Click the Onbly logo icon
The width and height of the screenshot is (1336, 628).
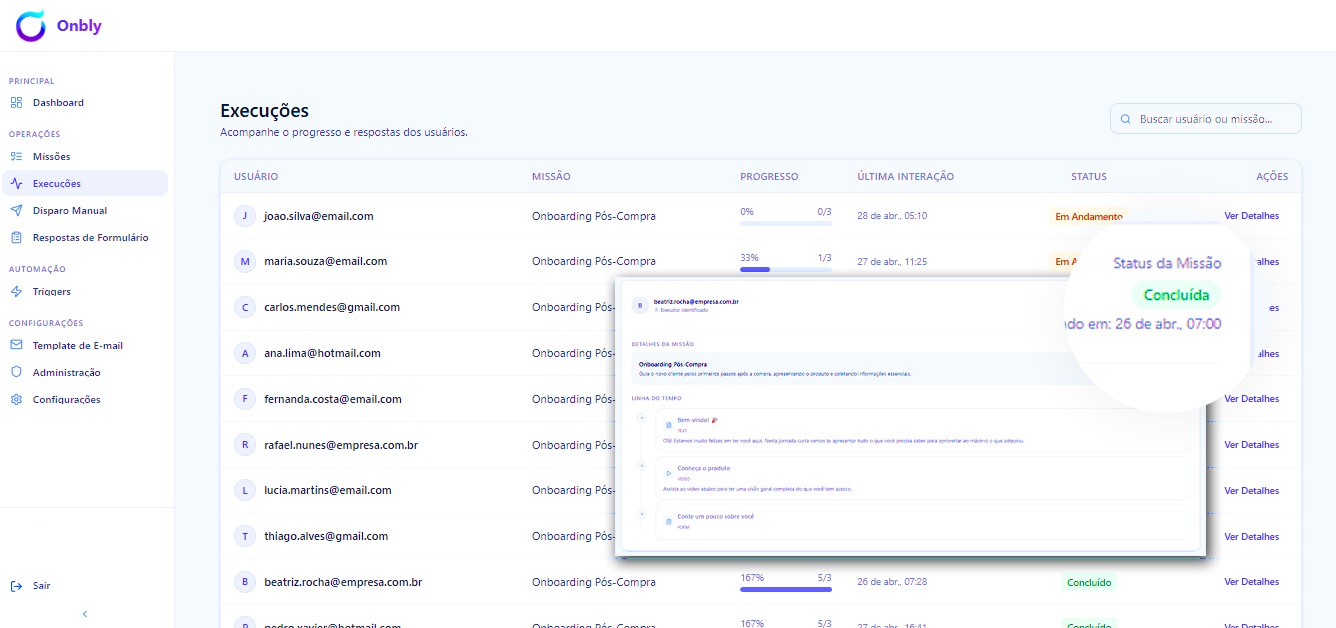31,26
